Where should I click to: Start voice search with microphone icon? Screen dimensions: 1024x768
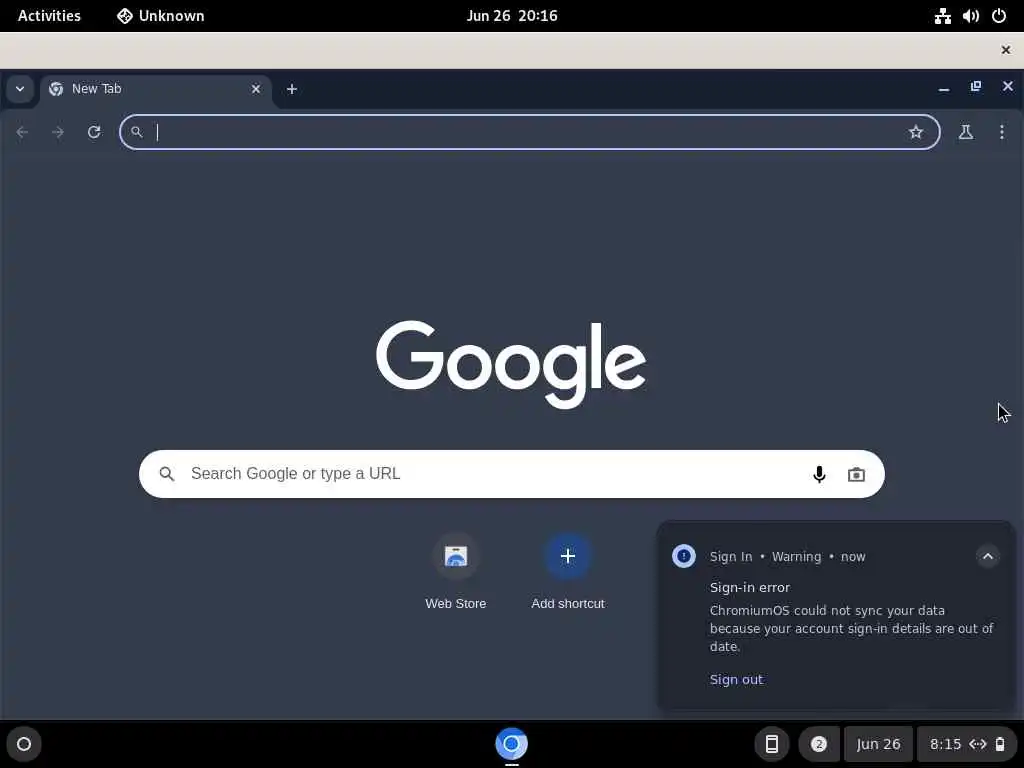[819, 474]
